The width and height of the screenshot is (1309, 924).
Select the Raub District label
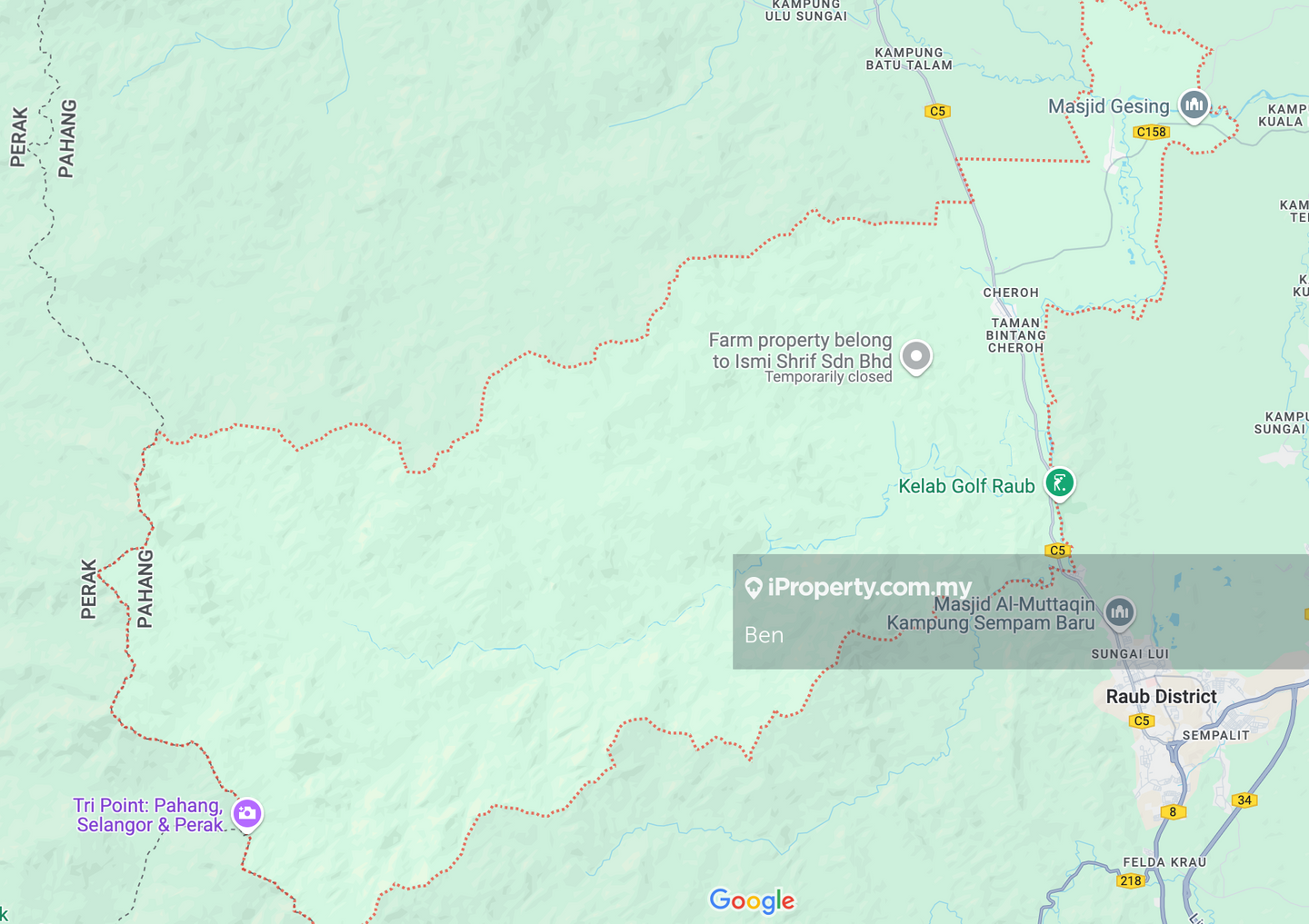[x=1161, y=697]
